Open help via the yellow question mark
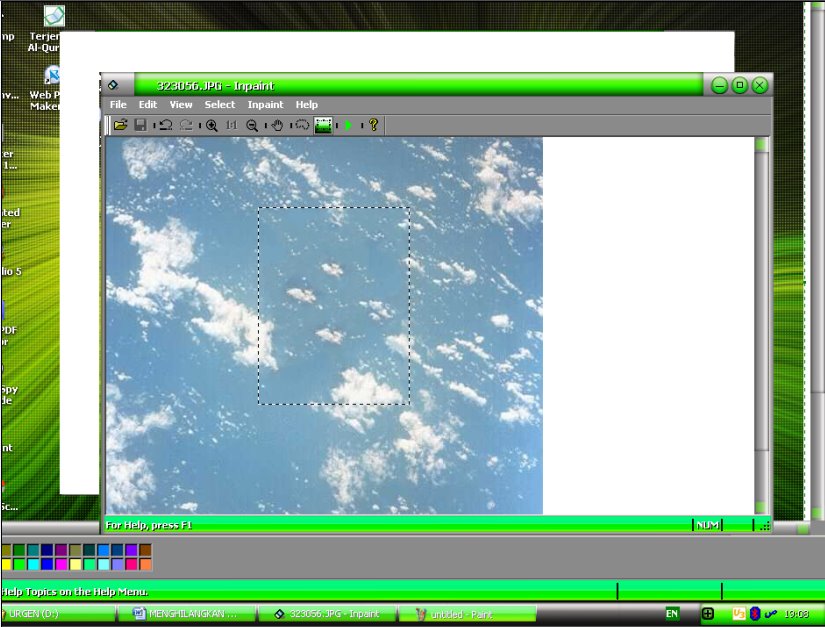825x627 pixels. point(374,125)
